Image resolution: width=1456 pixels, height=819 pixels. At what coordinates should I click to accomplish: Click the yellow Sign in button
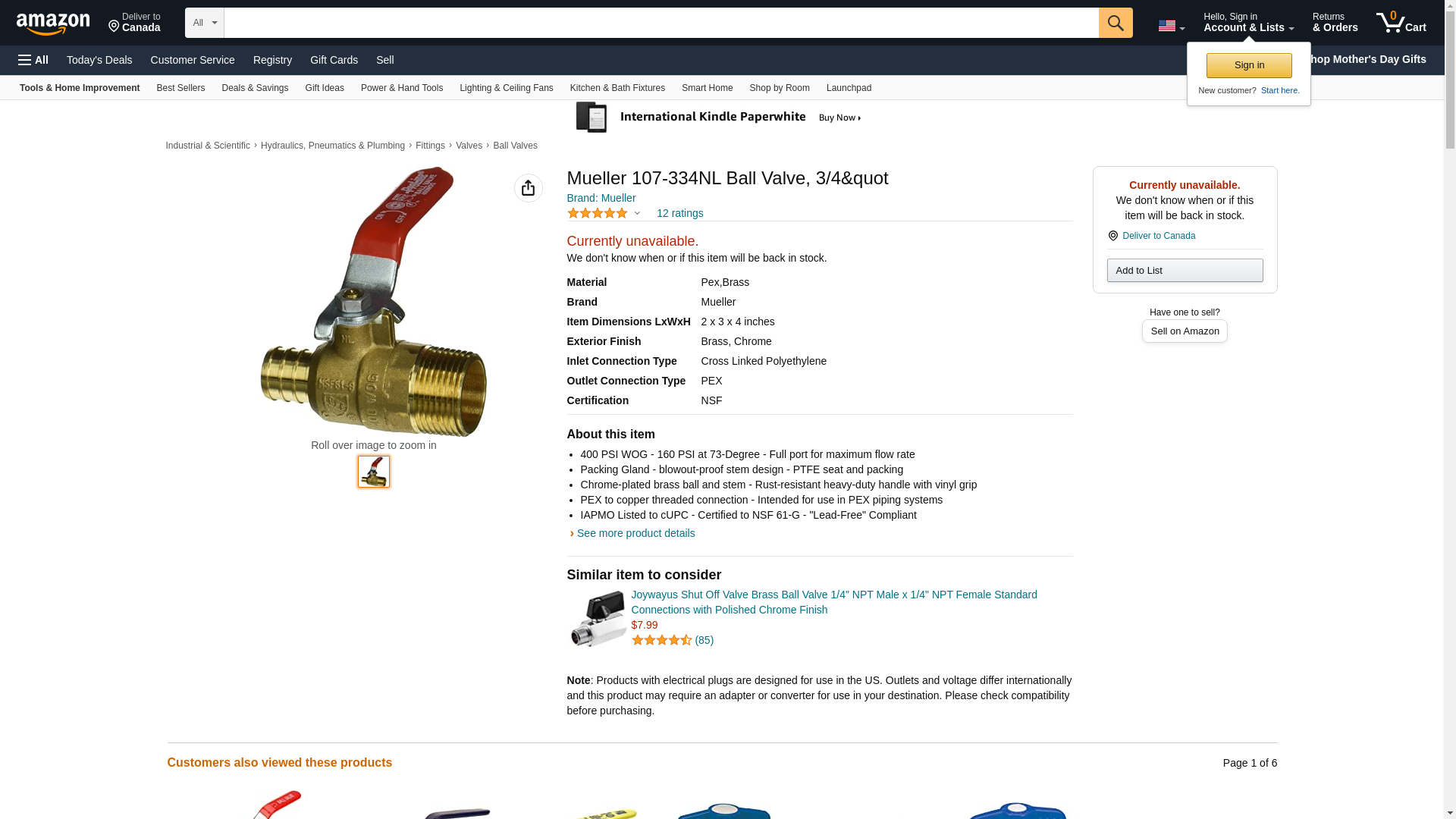coord(1249,65)
